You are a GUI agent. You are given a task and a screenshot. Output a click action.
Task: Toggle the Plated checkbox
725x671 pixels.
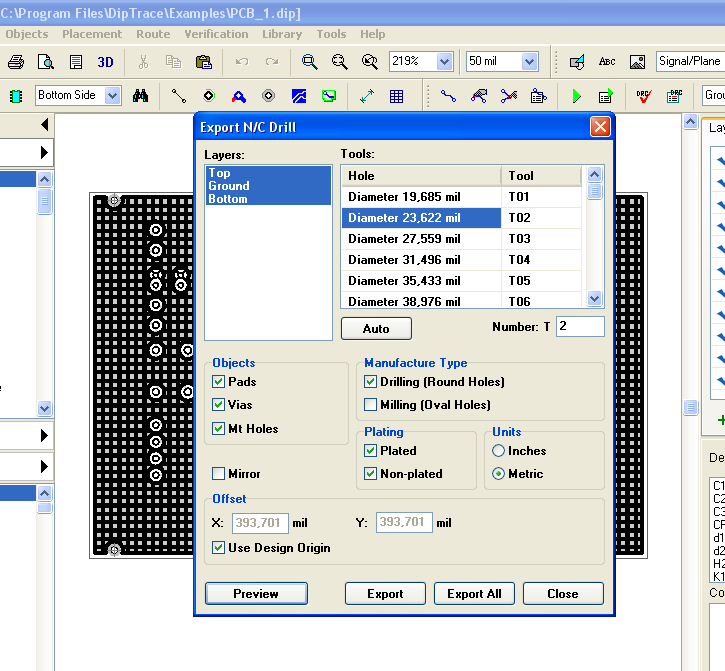point(370,451)
